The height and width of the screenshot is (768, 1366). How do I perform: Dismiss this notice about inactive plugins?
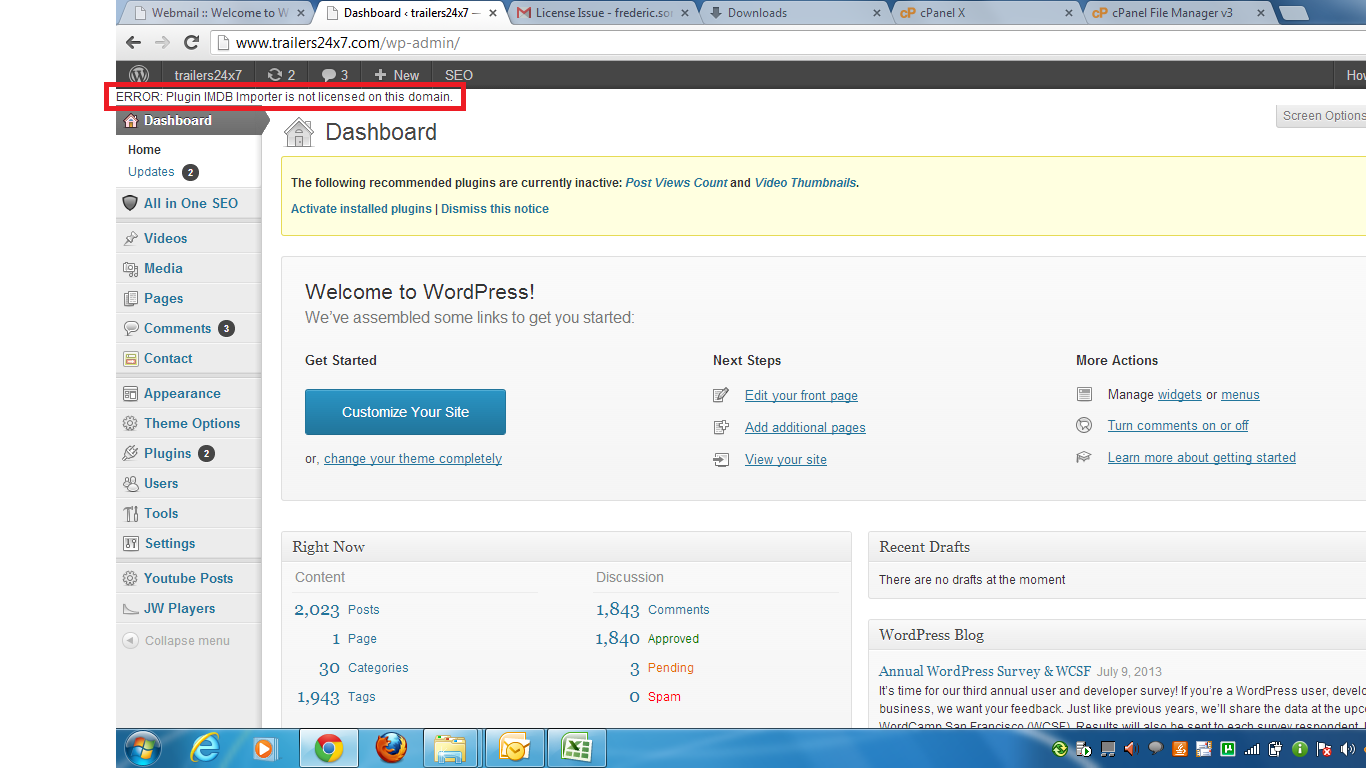click(495, 209)
